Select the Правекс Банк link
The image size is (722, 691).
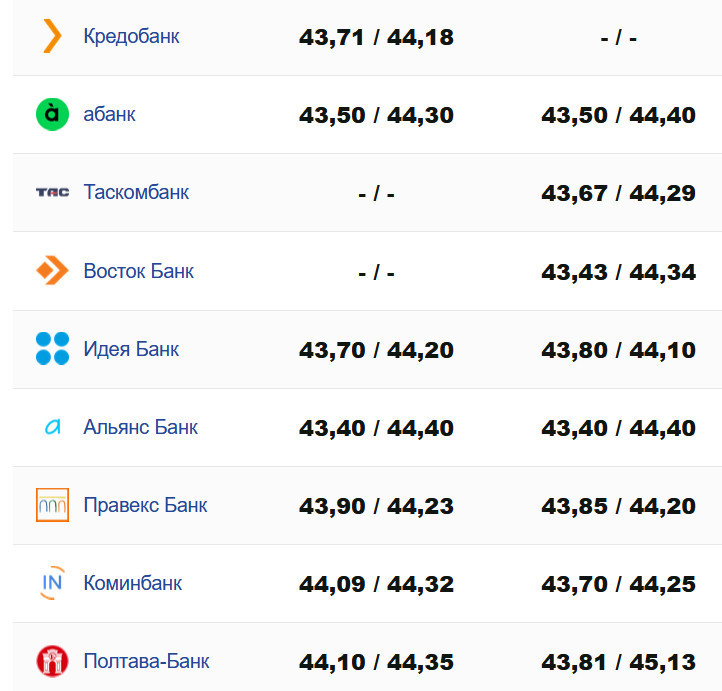pyautogui.click(x=146, y=505)
